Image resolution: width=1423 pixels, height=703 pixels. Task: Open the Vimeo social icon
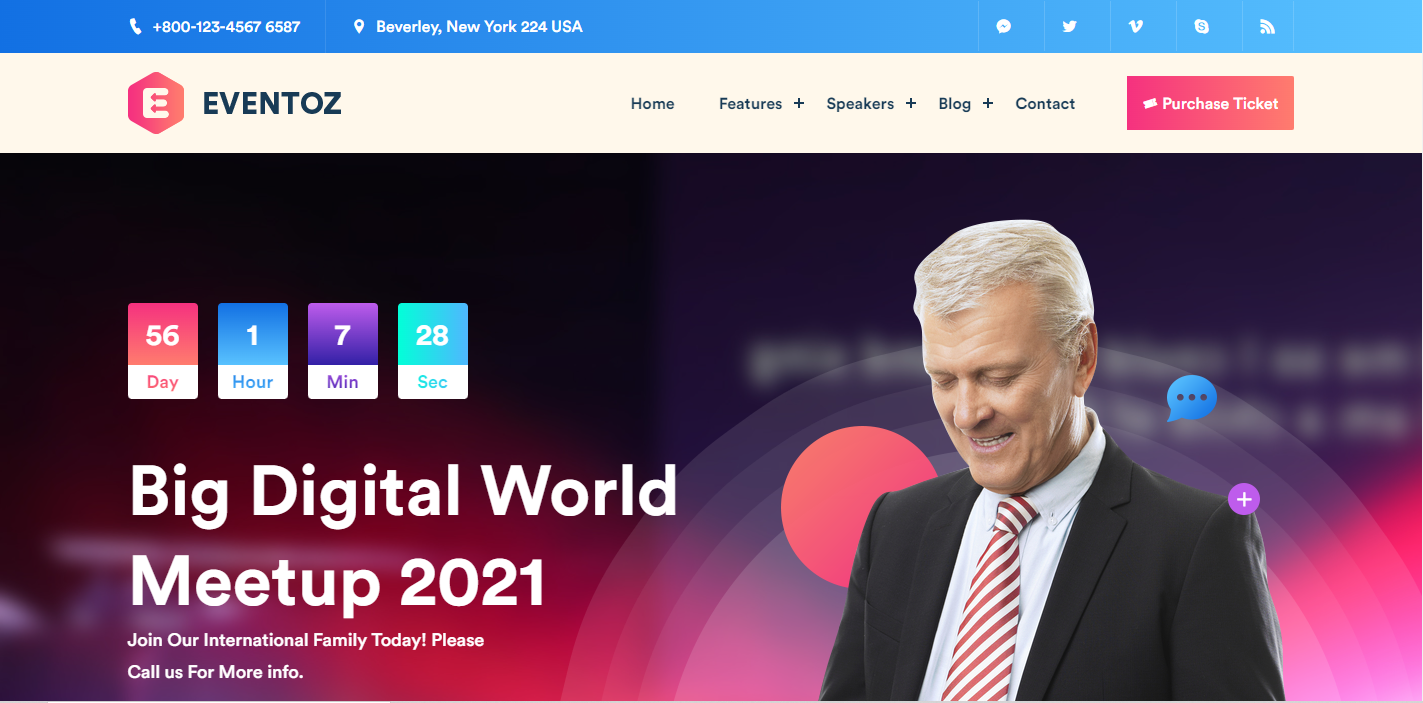(1136, 27)
